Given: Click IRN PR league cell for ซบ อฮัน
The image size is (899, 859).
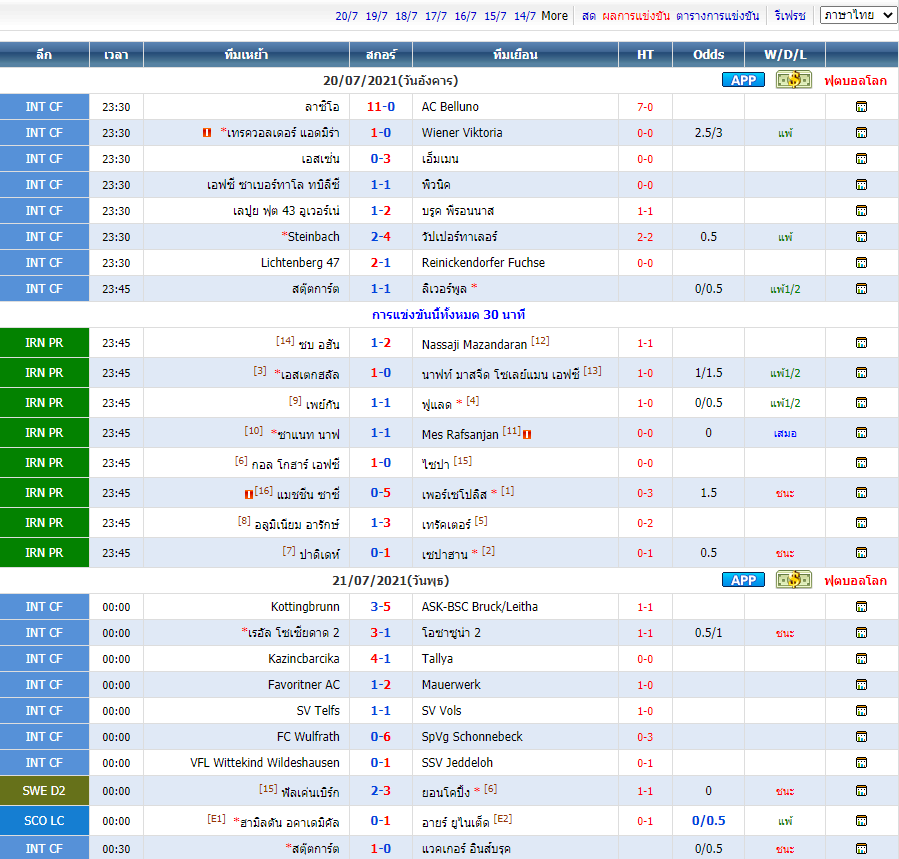Looking at the screenshot, I should pyautogui.click(x=44, y=343).
